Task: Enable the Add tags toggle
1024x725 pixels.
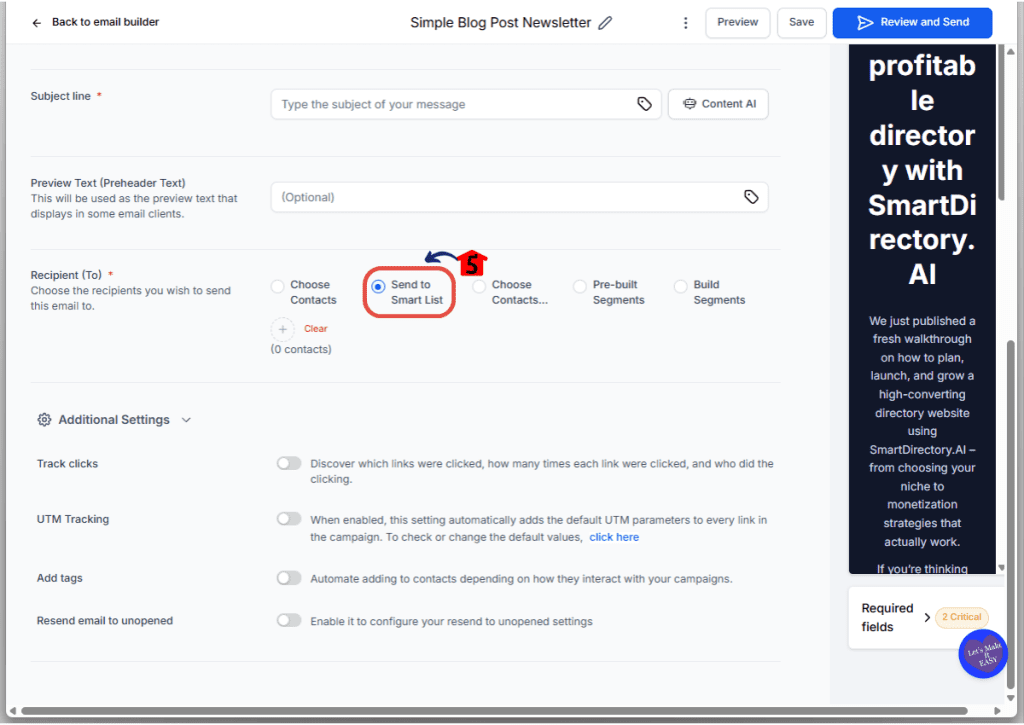Action: (288, 578)
